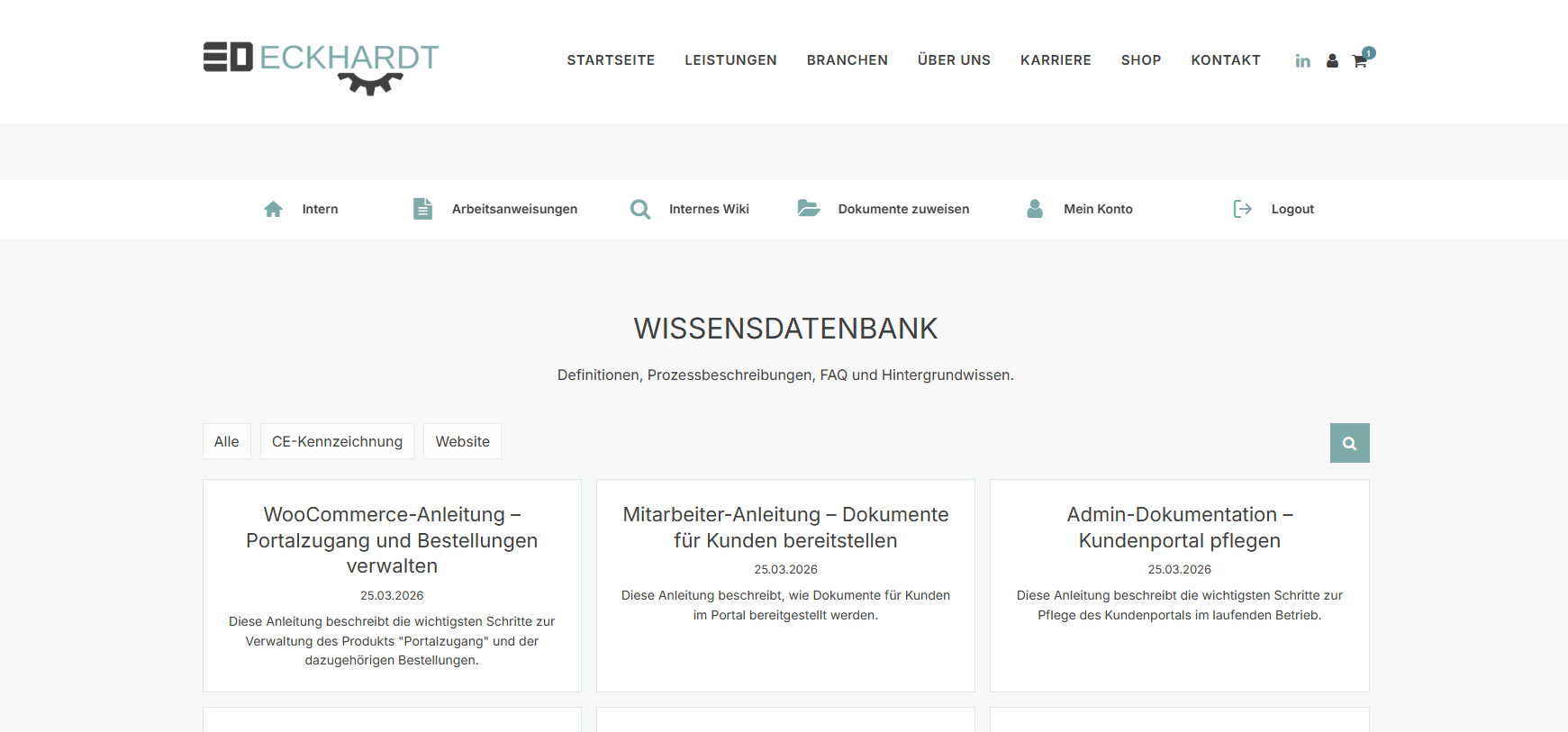Viewport: 1568px width, 732px height.
Task: Click the person icon beside Mein Konto
Action: (x=1035, y=209)
